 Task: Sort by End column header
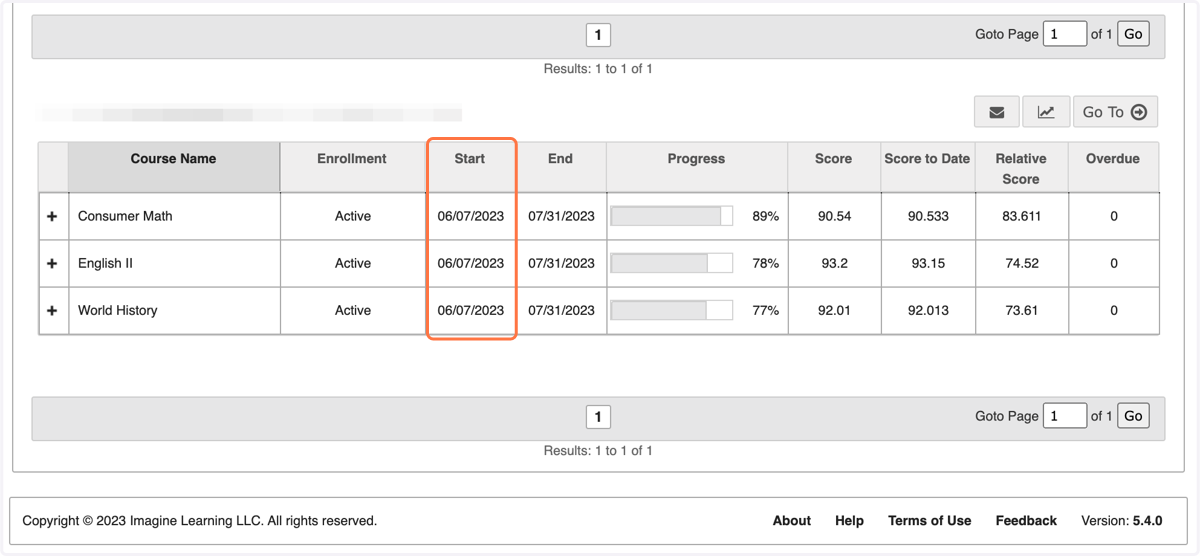pyautogui.click(x=560, y=167)
